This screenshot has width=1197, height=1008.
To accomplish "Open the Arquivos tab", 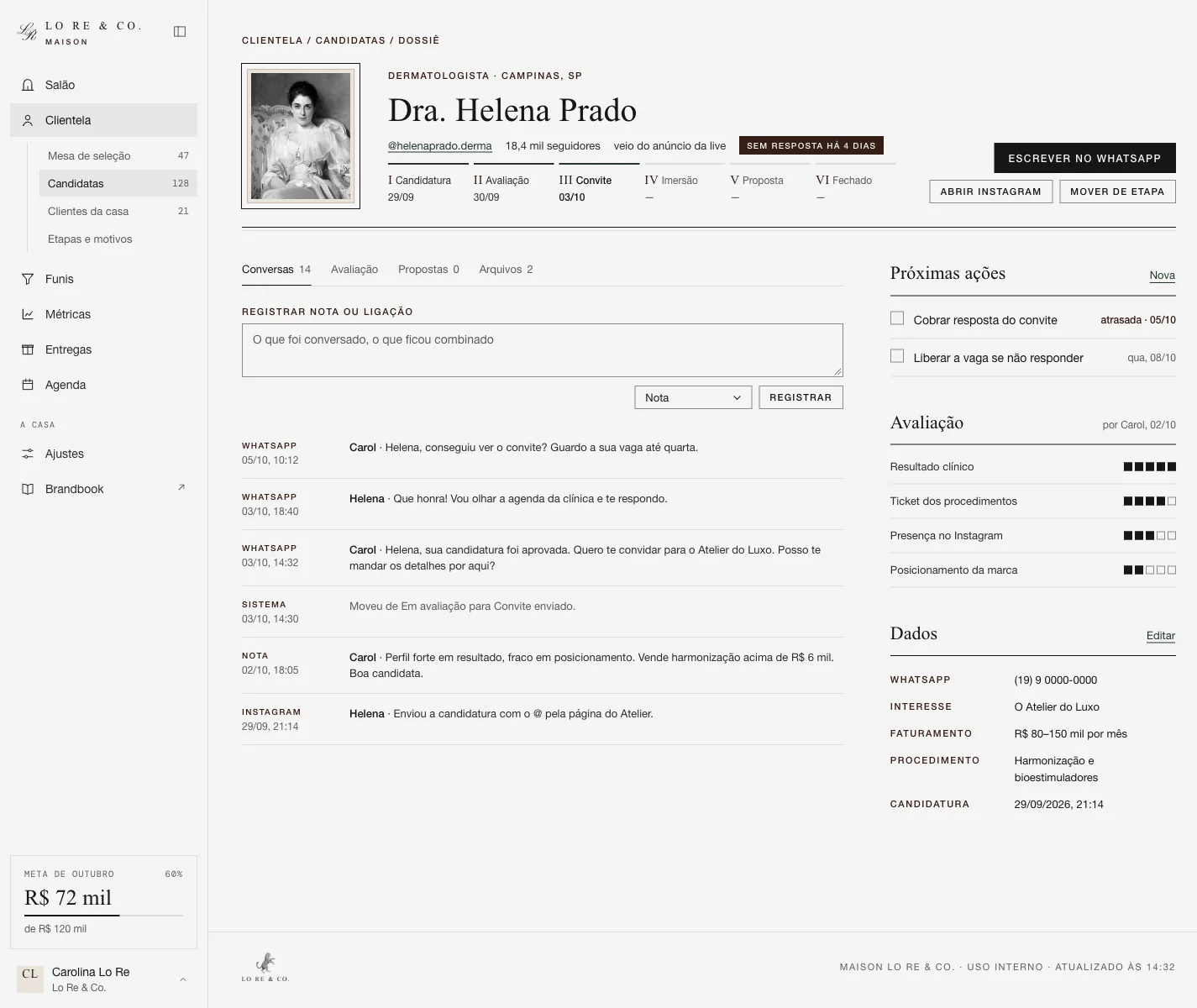I will pos(506,270).
